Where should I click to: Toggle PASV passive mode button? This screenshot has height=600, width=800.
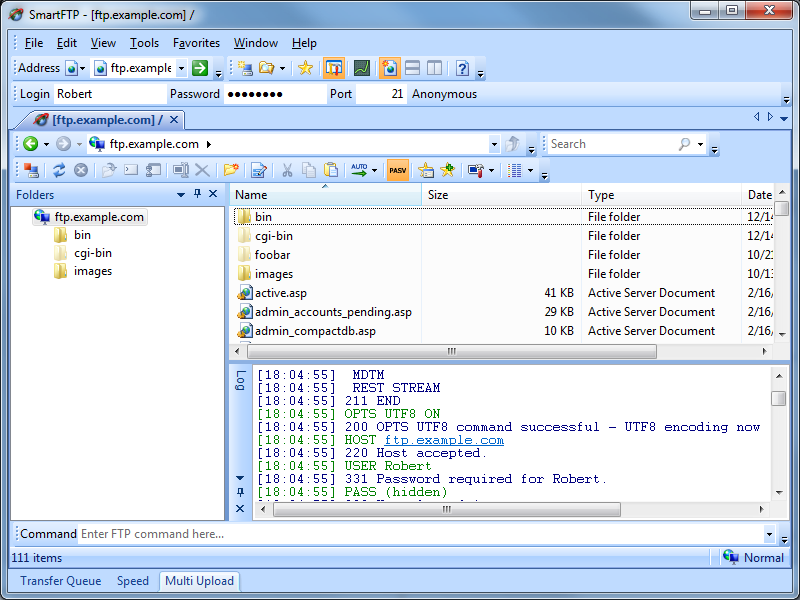pos(398,170)
